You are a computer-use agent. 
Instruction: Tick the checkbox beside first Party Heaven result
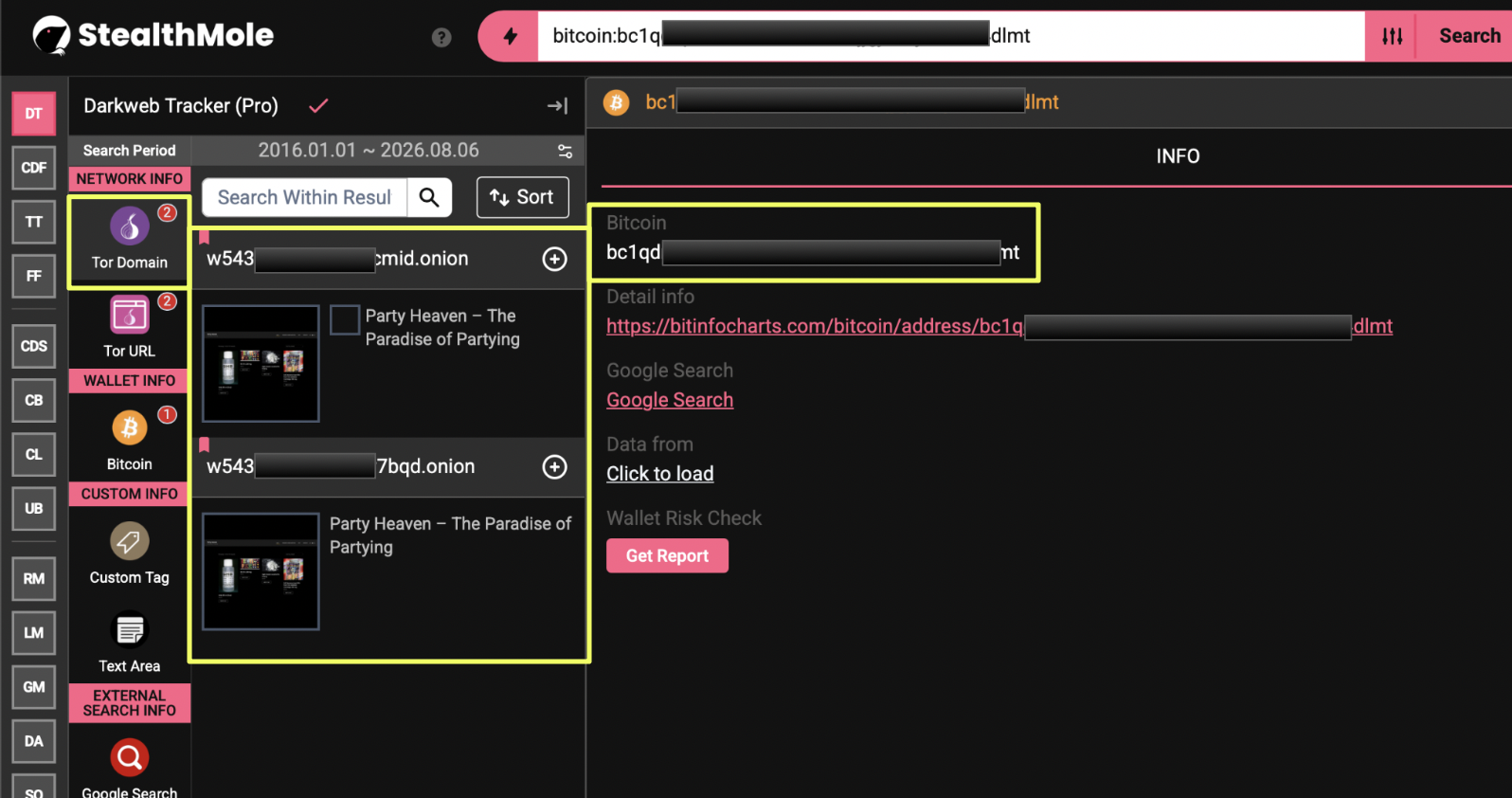345,319
